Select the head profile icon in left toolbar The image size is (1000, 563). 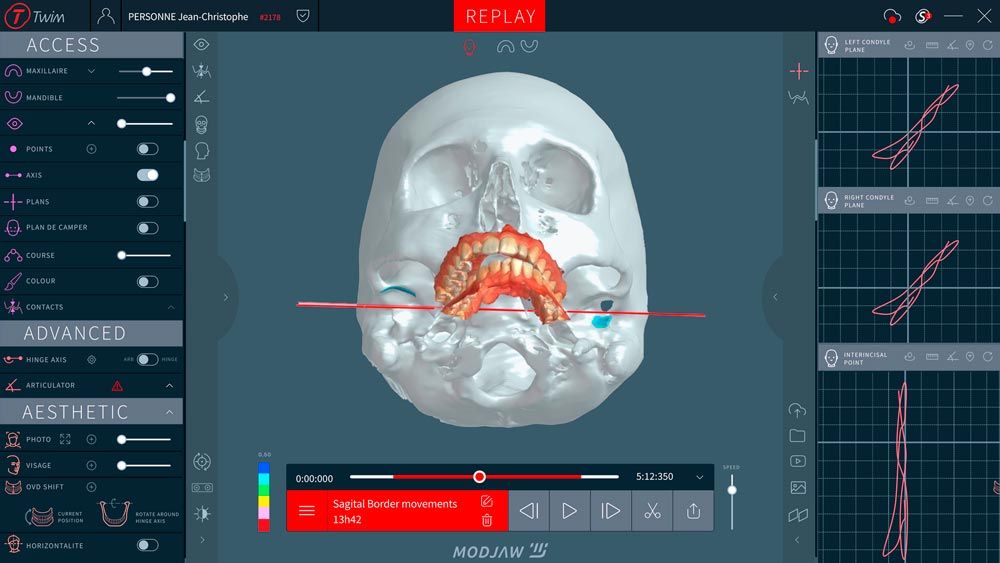coord(201,150)
